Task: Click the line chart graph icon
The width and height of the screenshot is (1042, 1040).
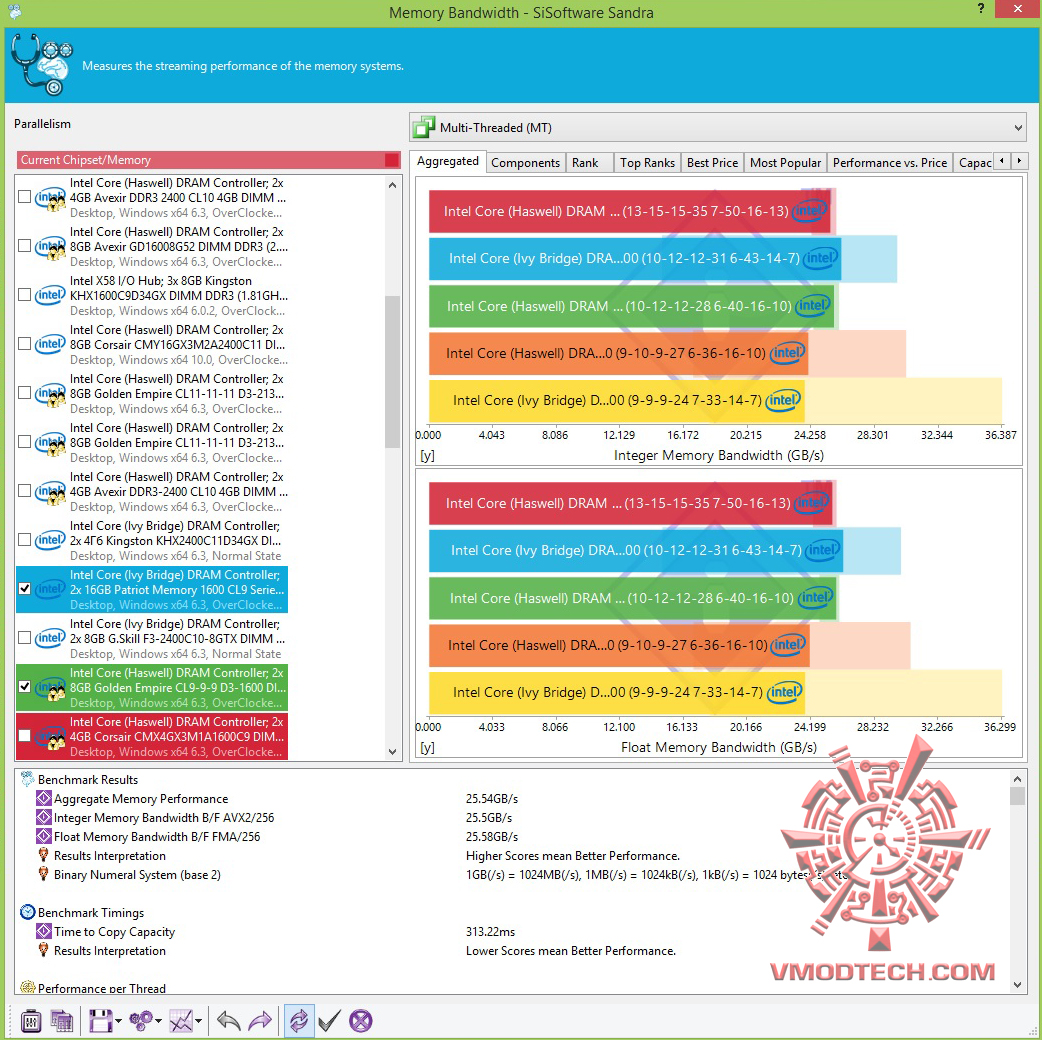Action: click(181, 1021)
